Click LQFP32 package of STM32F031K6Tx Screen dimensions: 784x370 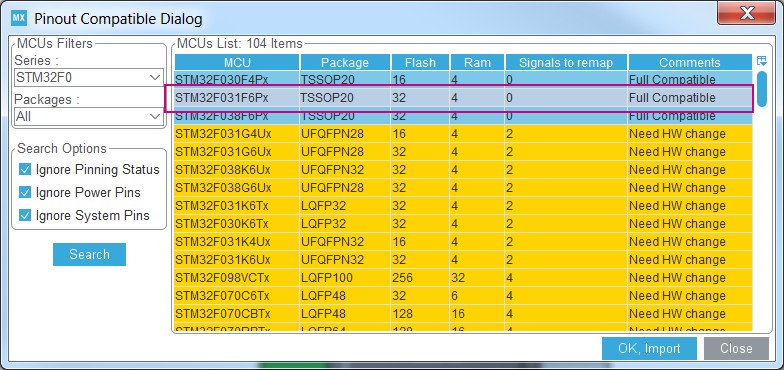click(345, 206)
